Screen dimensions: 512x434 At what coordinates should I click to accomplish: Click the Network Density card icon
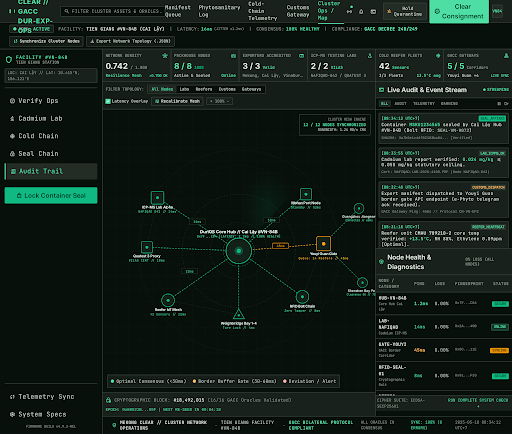point(165,56)
